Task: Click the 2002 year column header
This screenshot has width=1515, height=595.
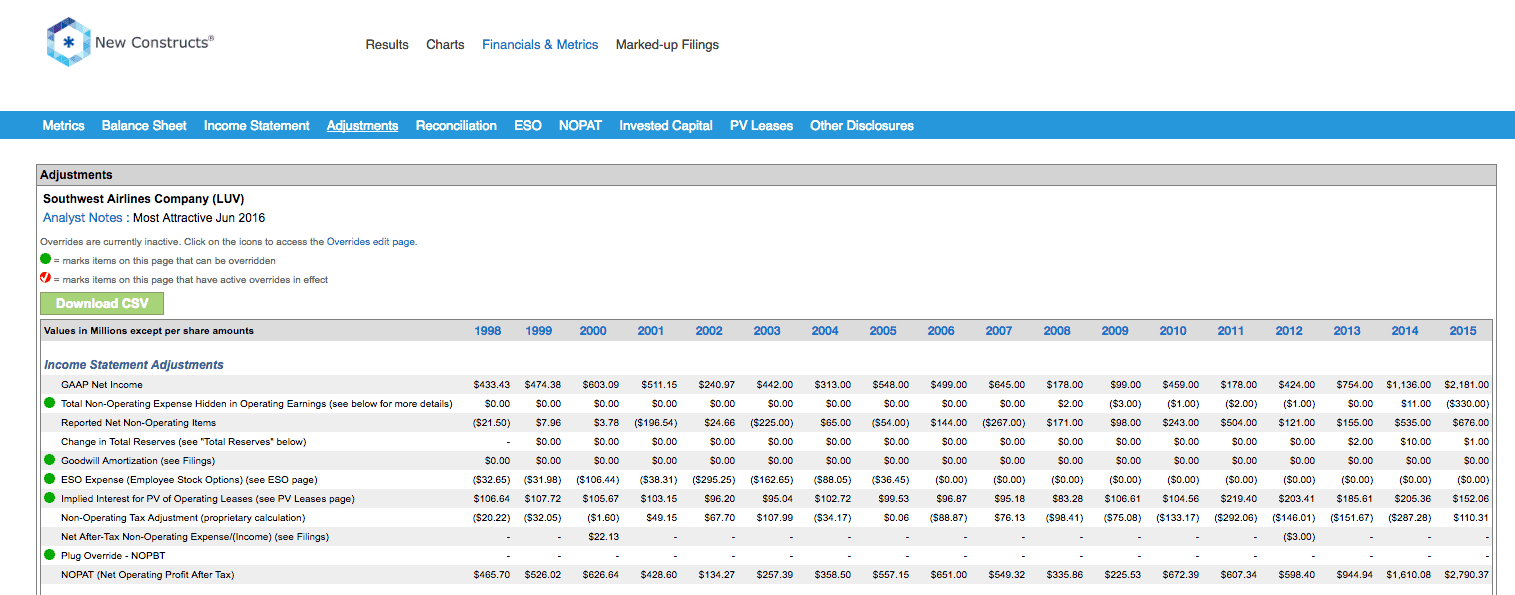Action: tap(709, 330)
